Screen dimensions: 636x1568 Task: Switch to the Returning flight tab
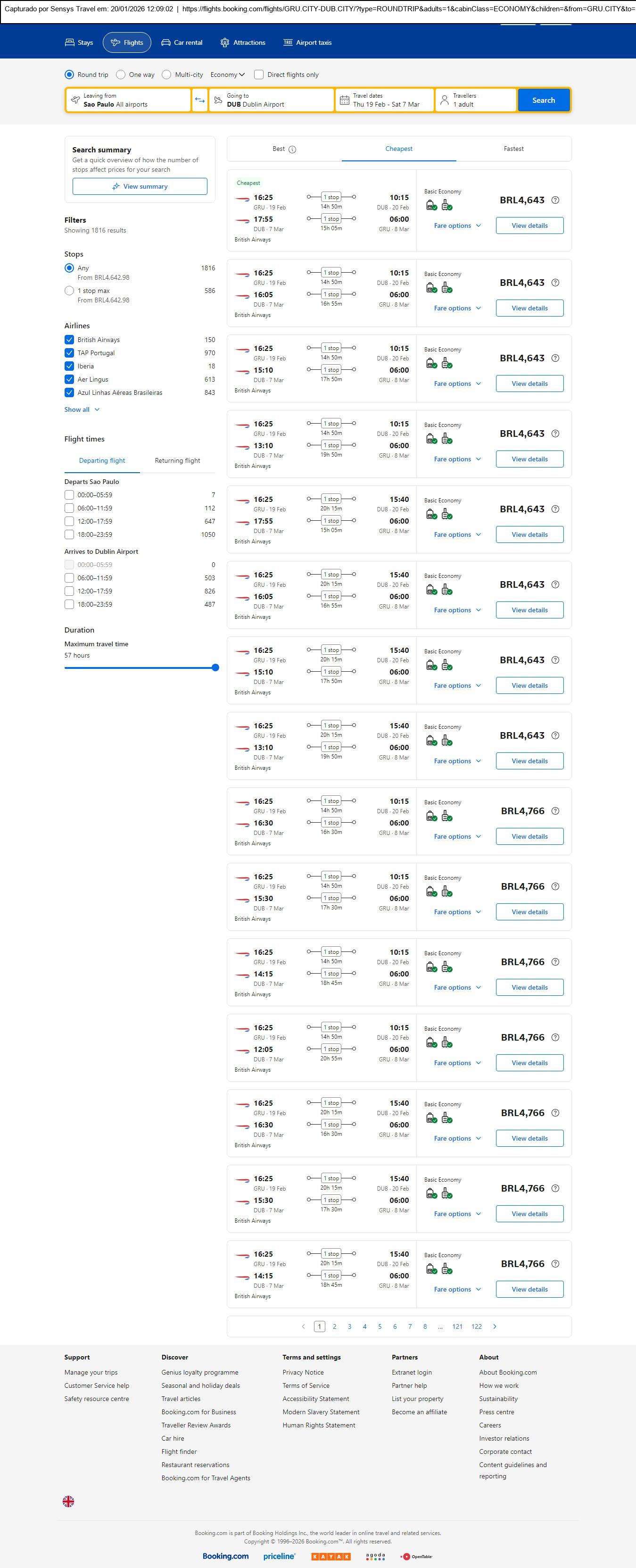[x=177, y=461]
